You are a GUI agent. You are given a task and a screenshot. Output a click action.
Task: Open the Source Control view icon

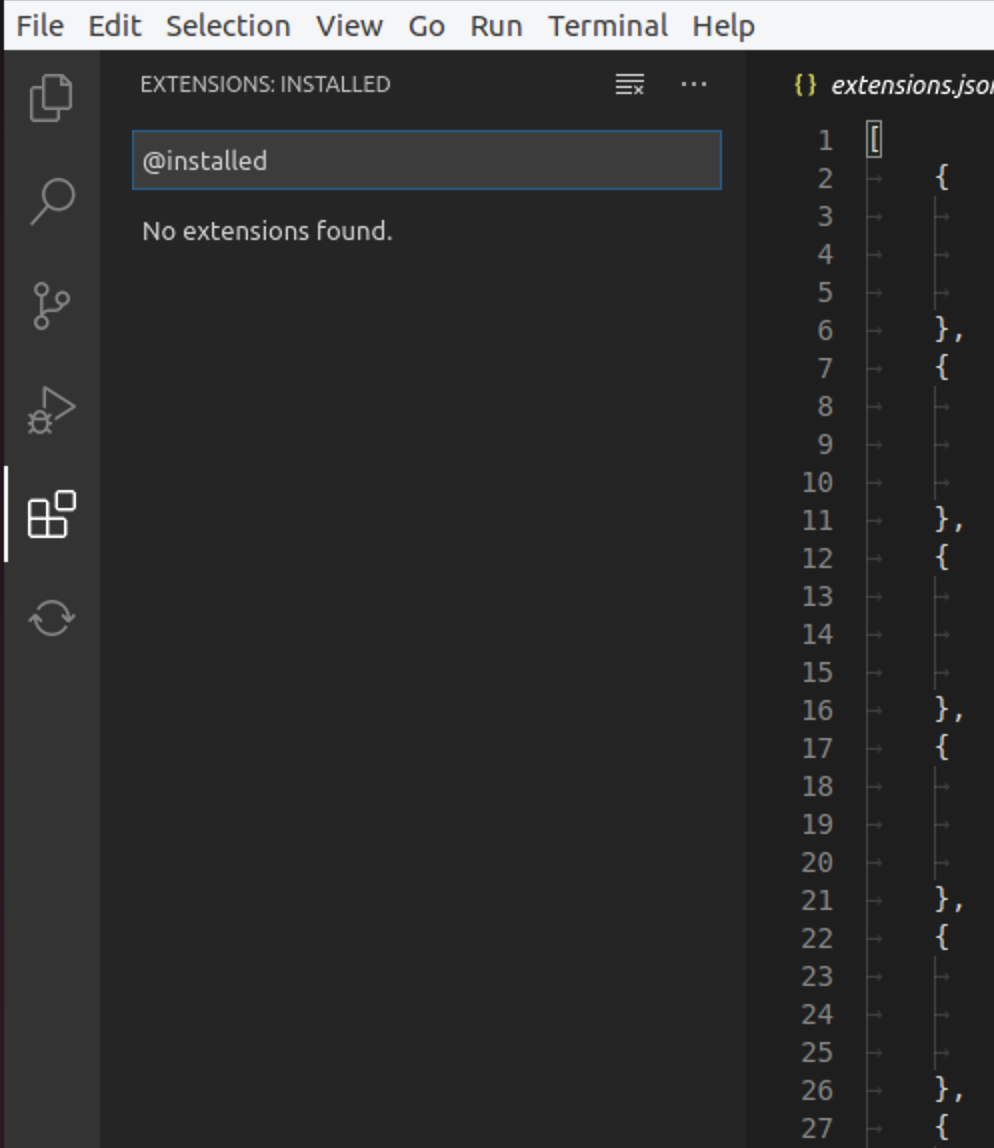(51, 305)
